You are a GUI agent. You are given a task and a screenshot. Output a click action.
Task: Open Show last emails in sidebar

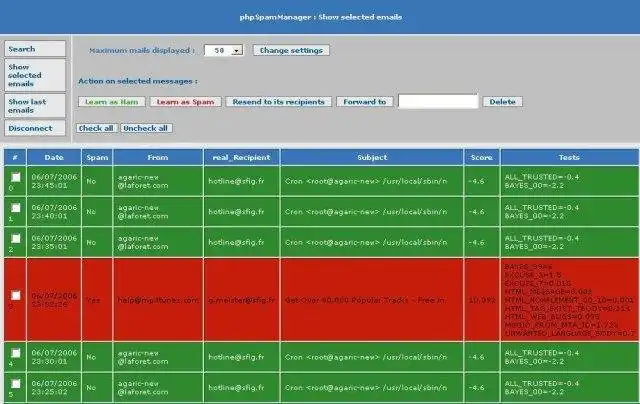(35, 106)
